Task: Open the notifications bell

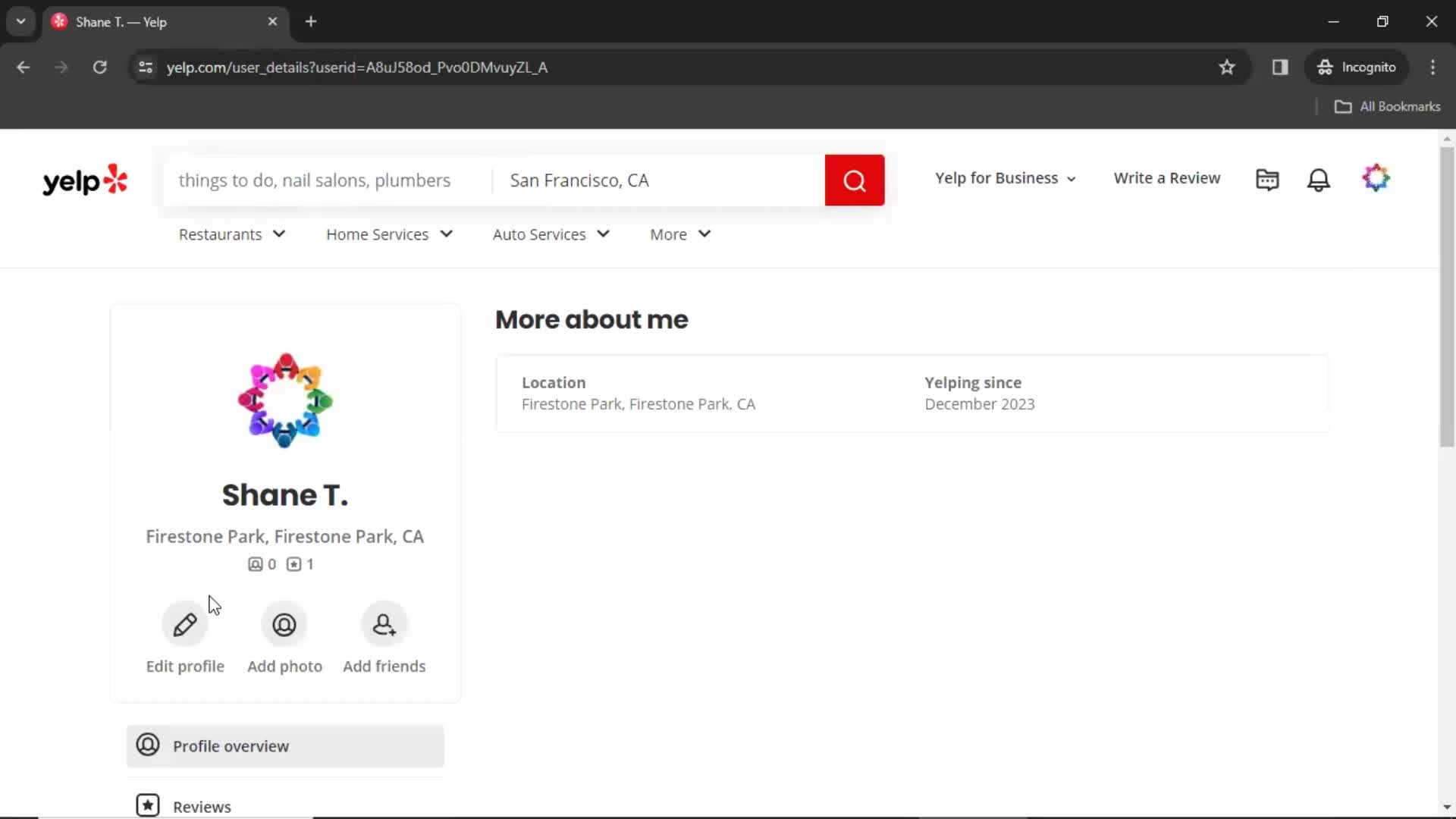Action: 1319,179
